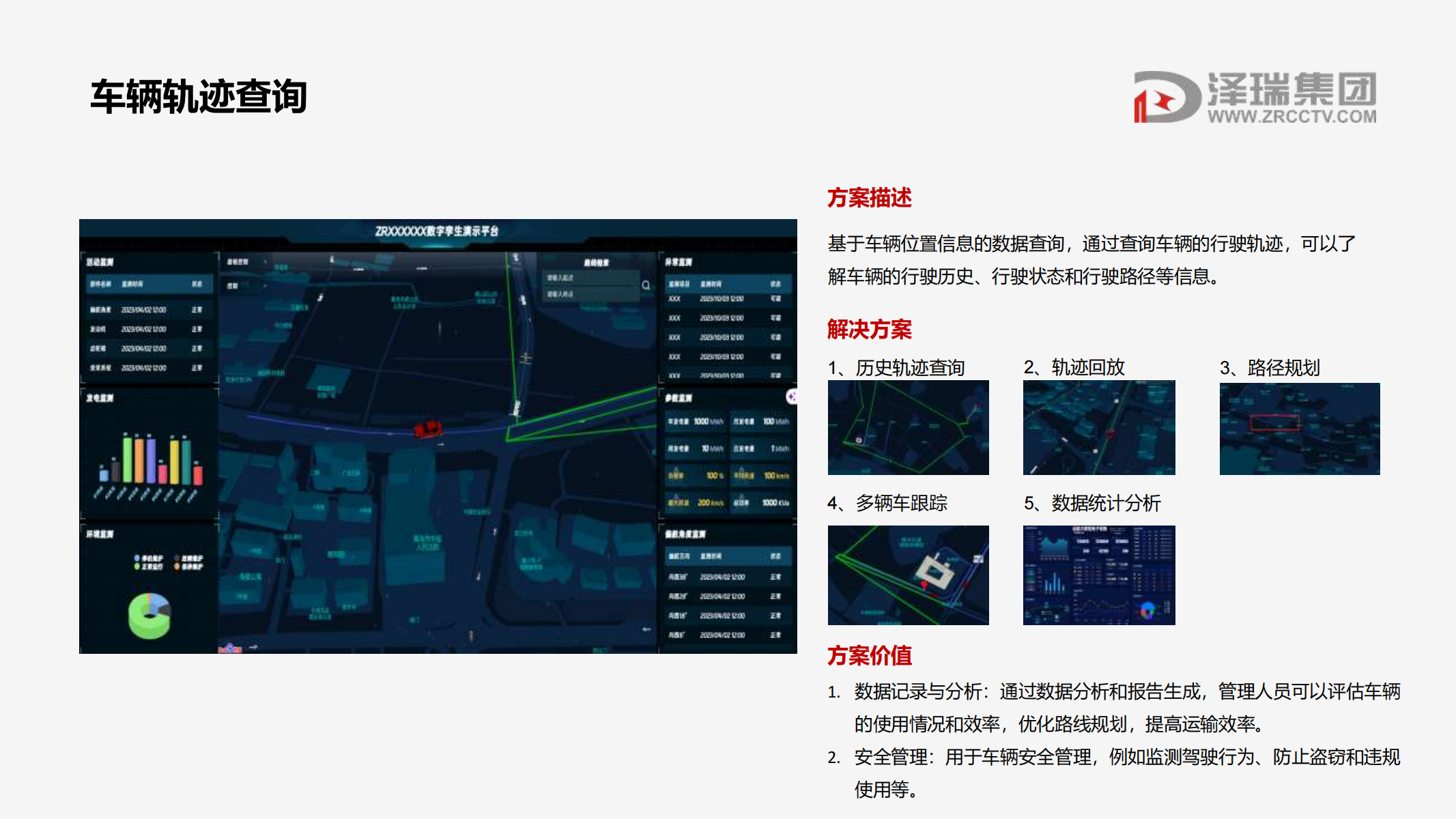1456x819 pixels.
Task: Open the 多辆车跟踪 thumbnail image
Action: pyautogui.click(x=908, y=575)
